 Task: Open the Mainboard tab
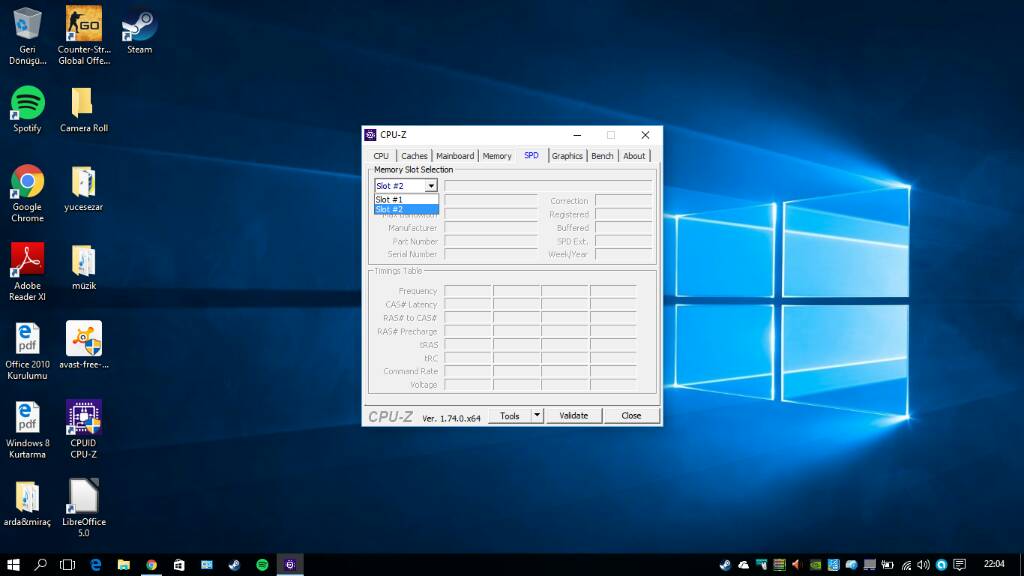pyautogui.click(x=455, y=156)
